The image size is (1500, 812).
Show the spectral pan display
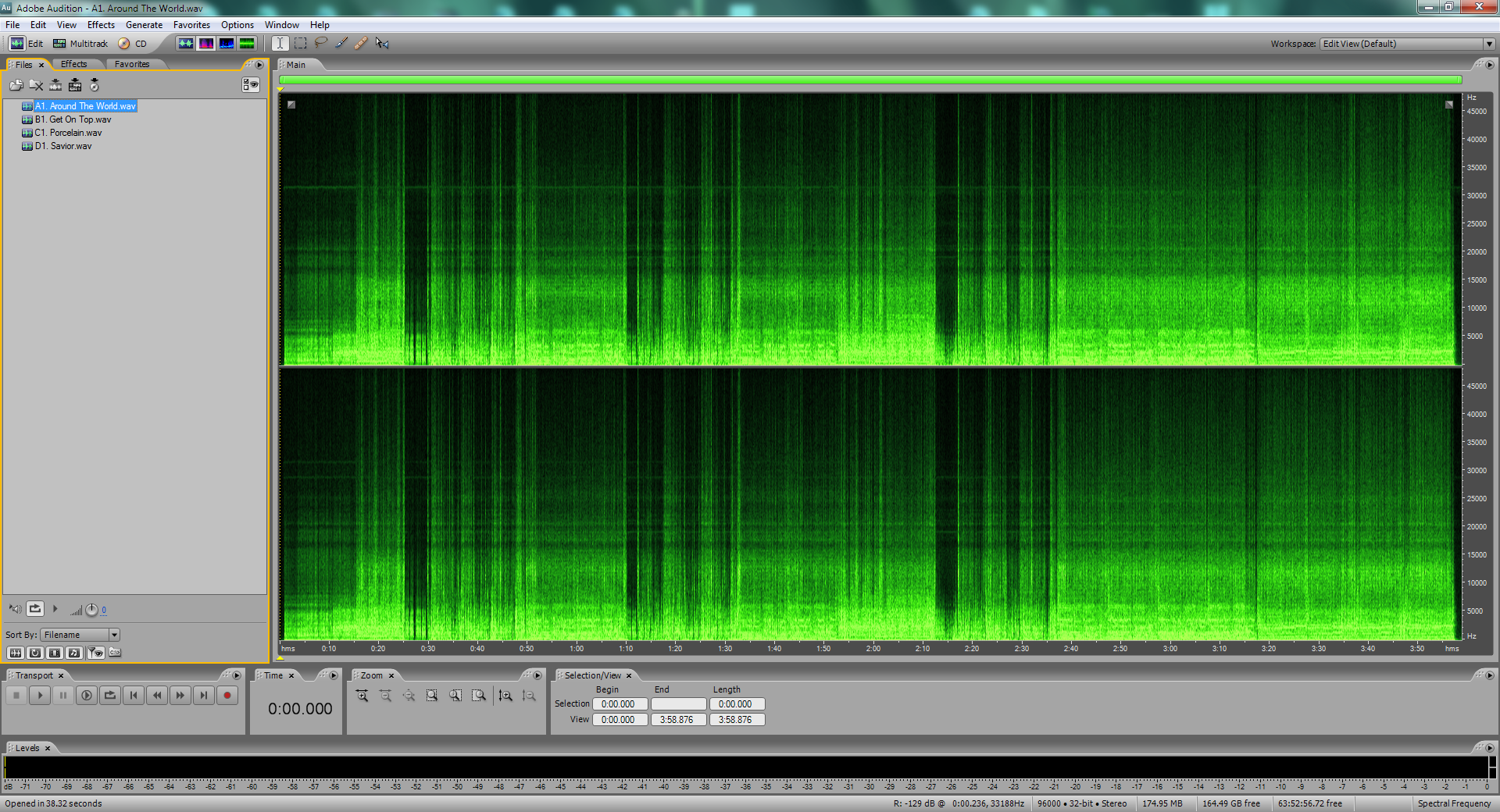point(226,44)
